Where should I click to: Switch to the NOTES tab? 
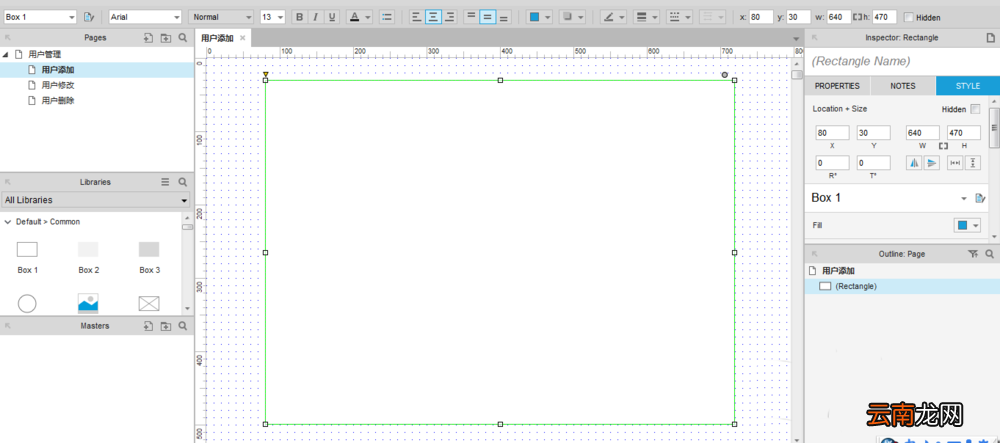pyautogui.click(x=903, y=86)
